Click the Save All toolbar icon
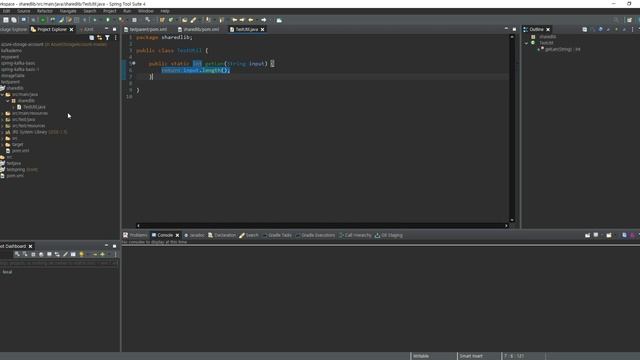Screen dimensions: 640x360 14,20
